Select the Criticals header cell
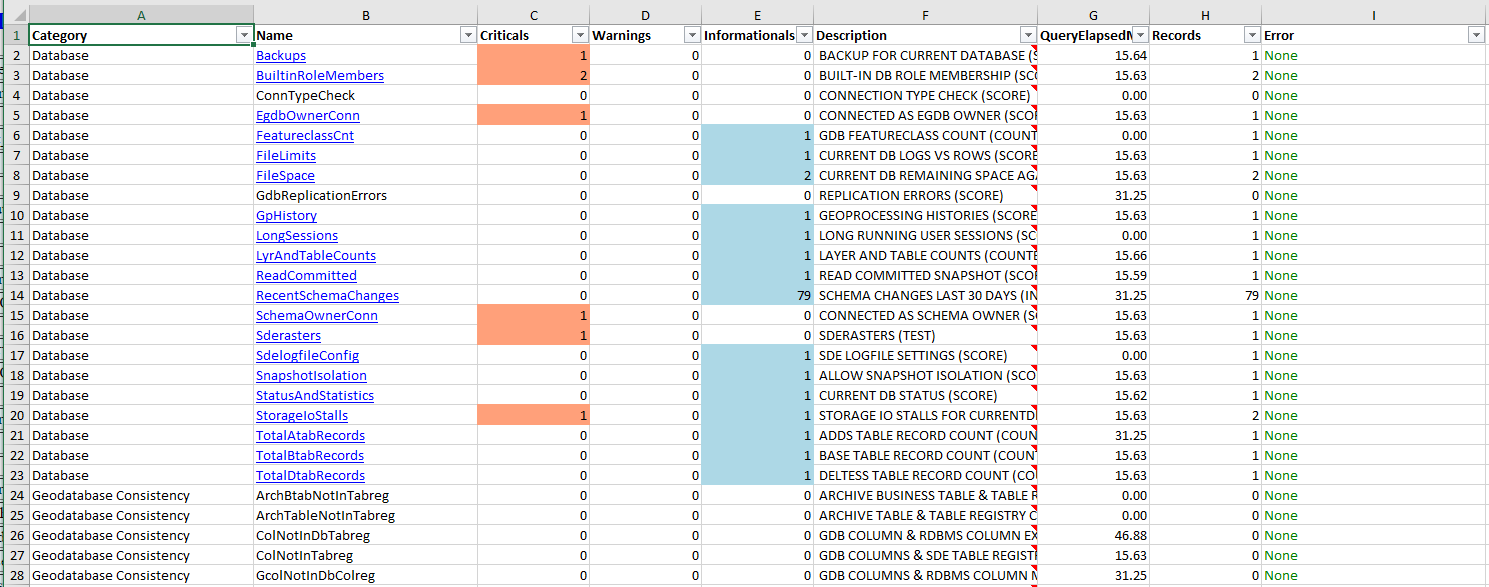This screenshot has width=1489, height=587. [534, 35]
